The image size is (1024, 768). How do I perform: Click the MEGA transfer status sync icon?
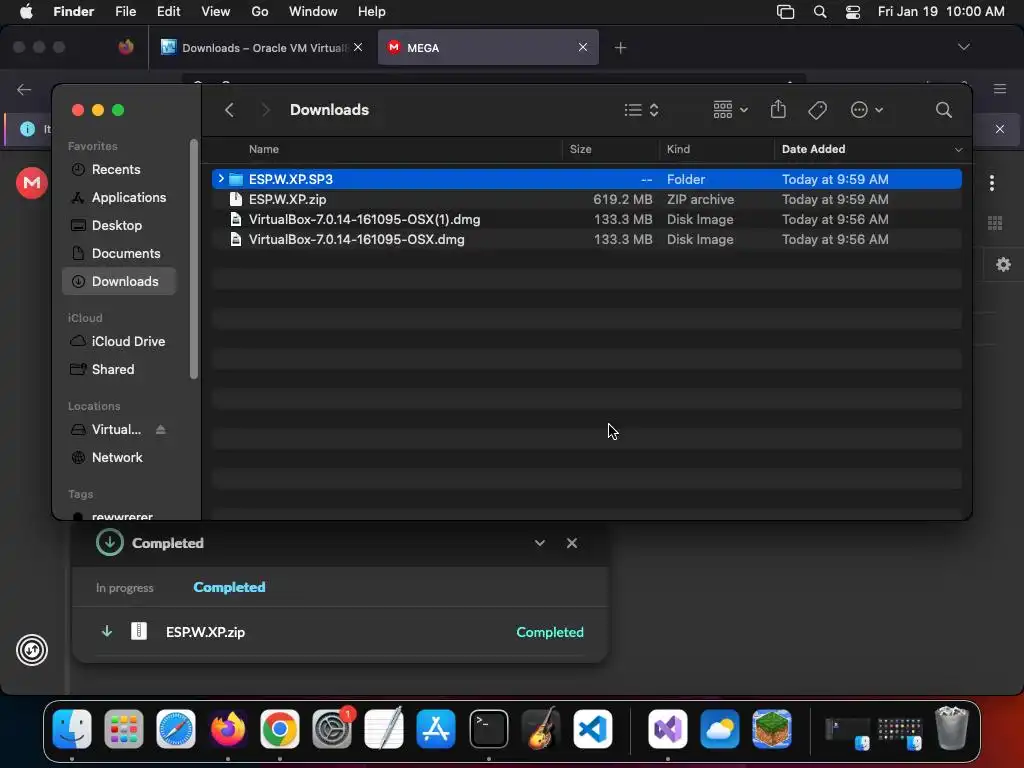pos(32,650)
